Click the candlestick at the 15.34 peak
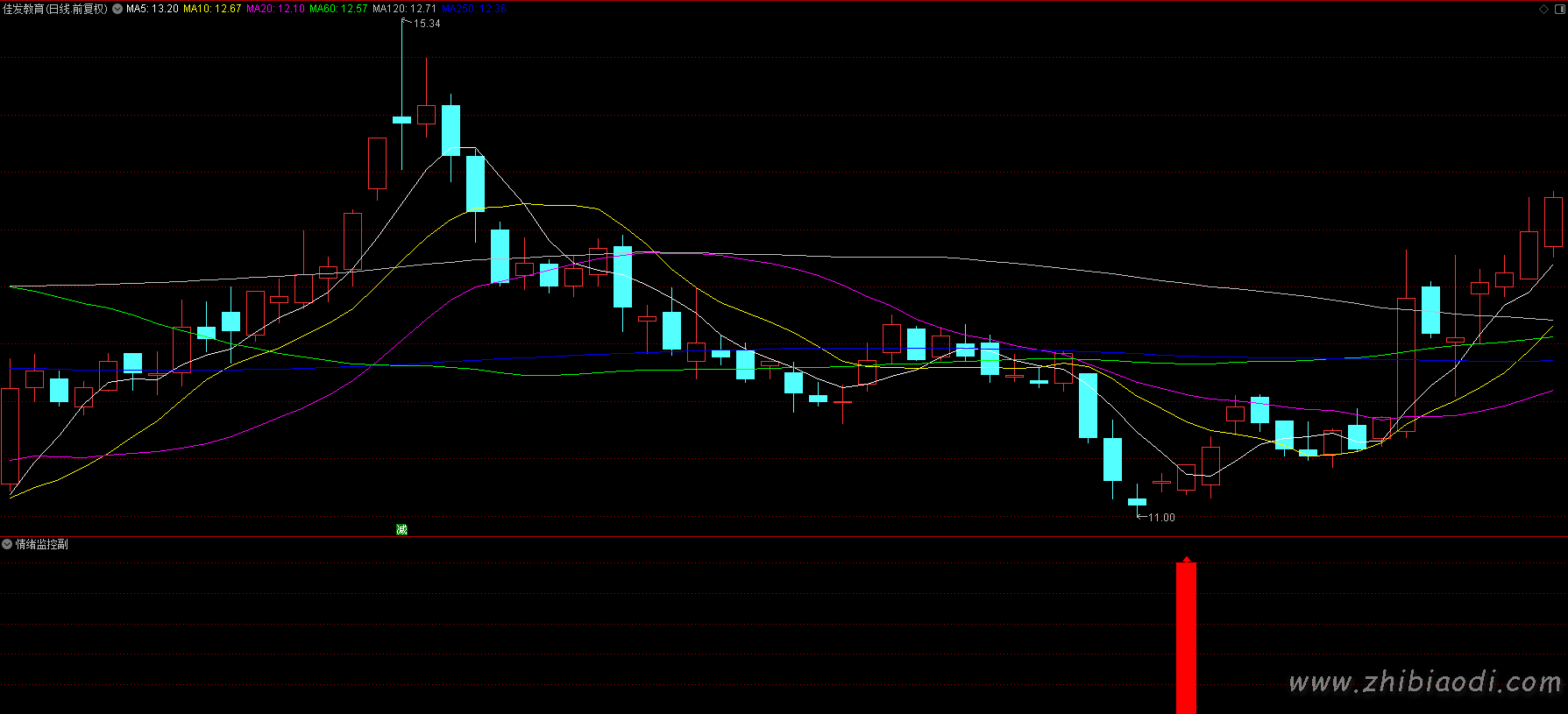Image resolution: width=1568 pixels, height=714 pixels. pos(401,119)
